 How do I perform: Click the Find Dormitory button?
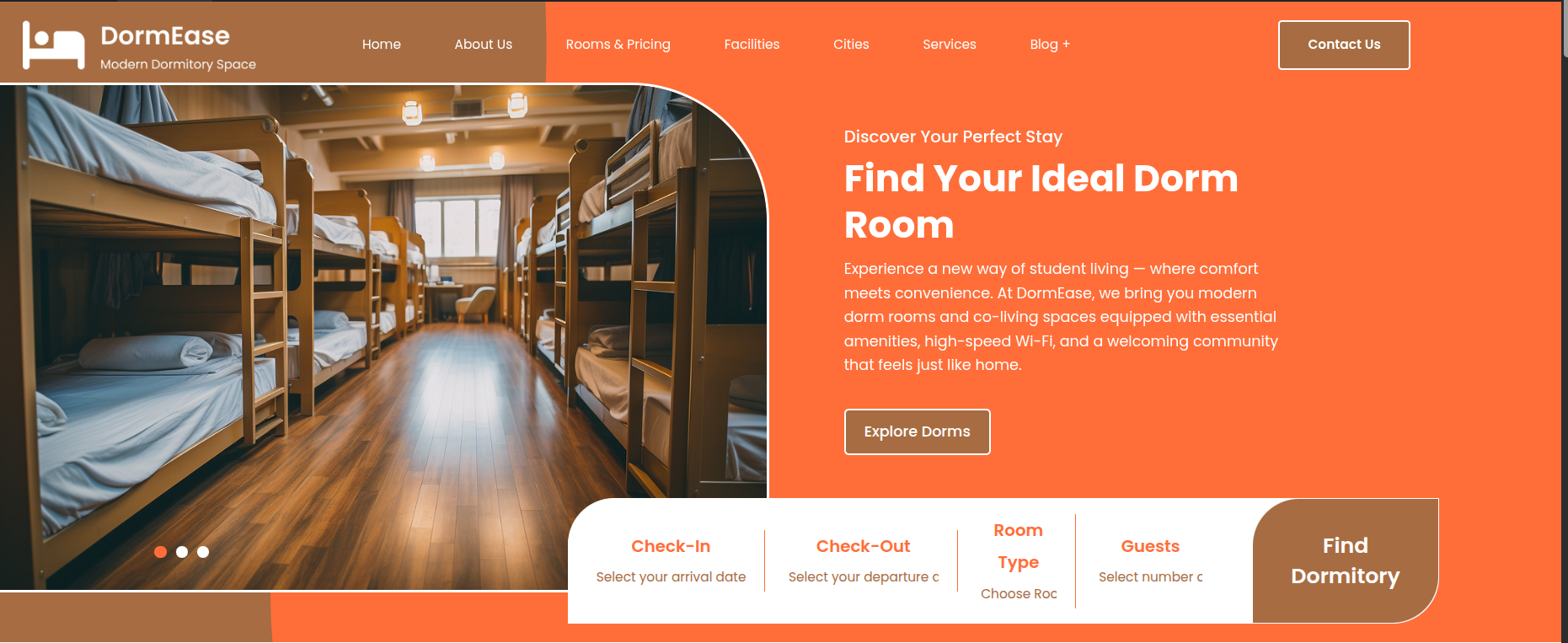[x=1346, y=560]
